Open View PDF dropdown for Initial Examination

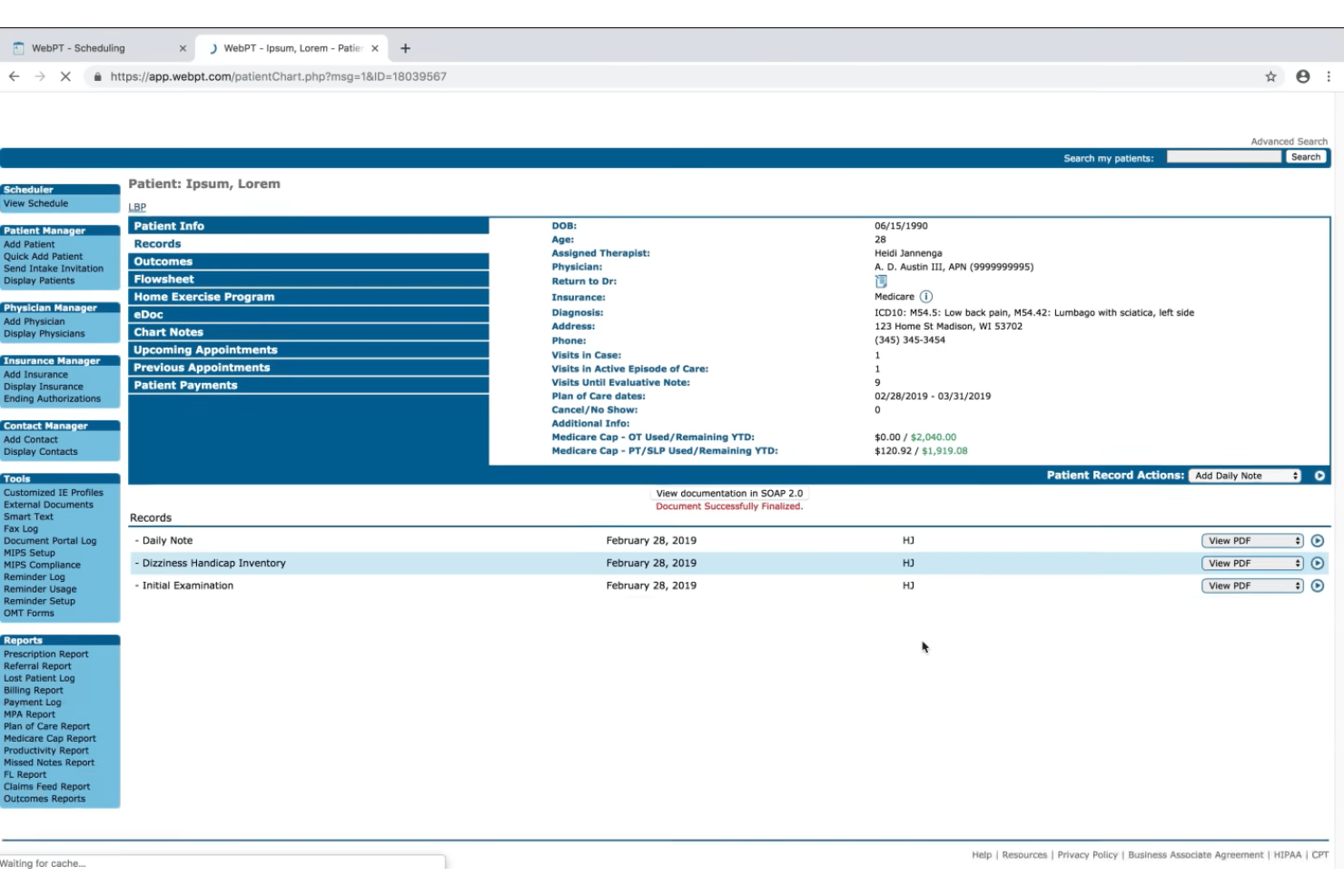pyautogui.click(x=1252, y=586)
